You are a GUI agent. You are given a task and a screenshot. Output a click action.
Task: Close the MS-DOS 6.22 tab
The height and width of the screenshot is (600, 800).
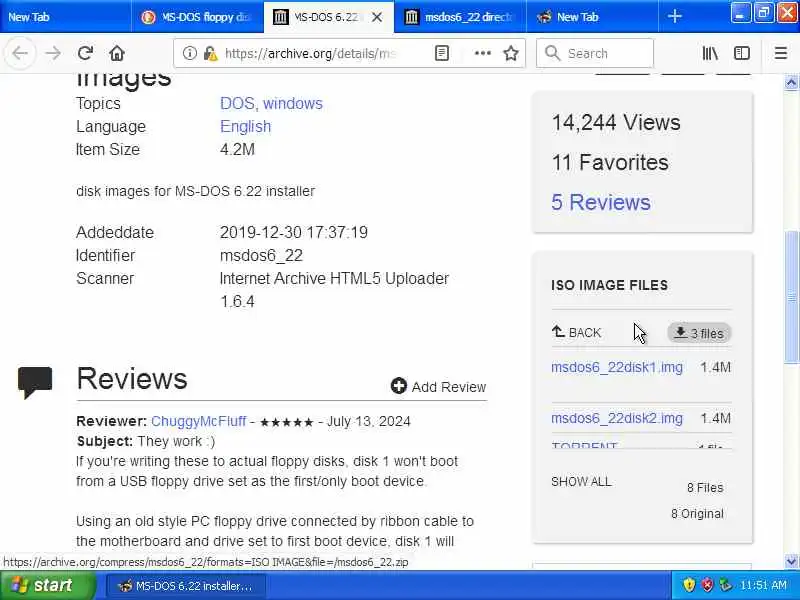pyautogui.click(x=377, y=17)
